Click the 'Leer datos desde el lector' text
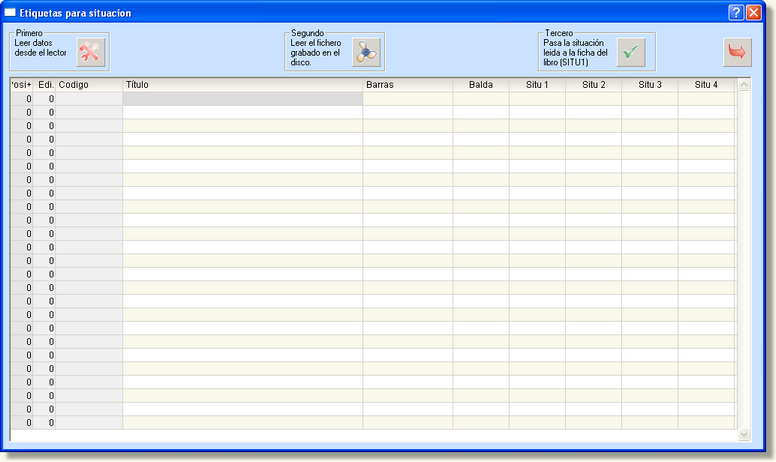 click(x=40, y=48)
